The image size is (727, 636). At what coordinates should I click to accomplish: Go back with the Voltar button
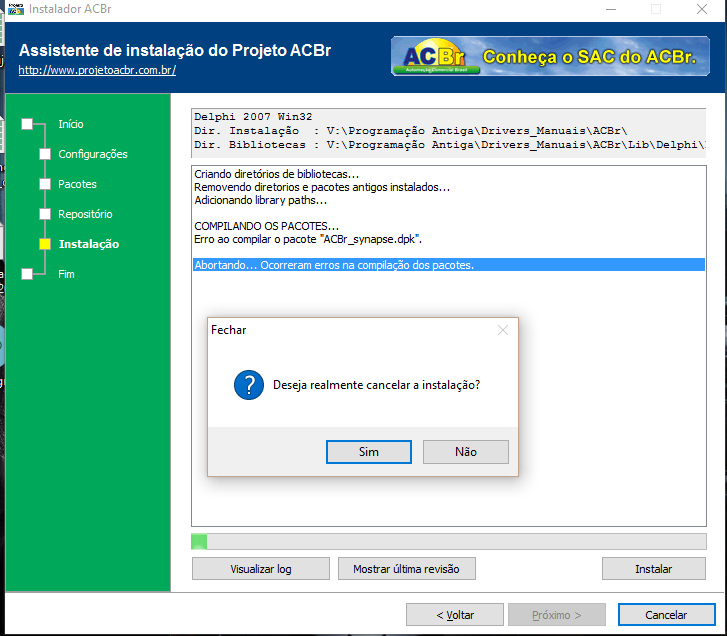coord(455,615)
